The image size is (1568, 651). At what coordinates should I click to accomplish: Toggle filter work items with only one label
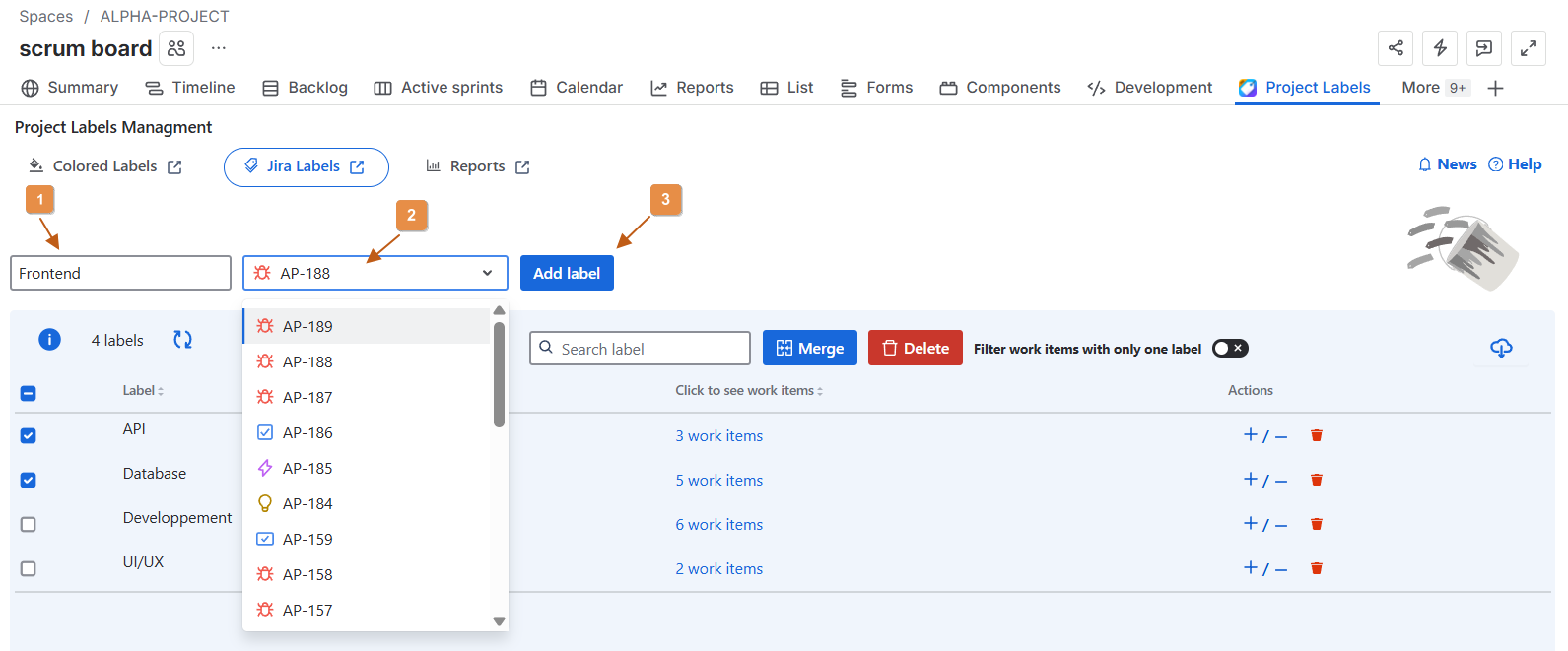pyautogui.click(x=1230, y=348)
